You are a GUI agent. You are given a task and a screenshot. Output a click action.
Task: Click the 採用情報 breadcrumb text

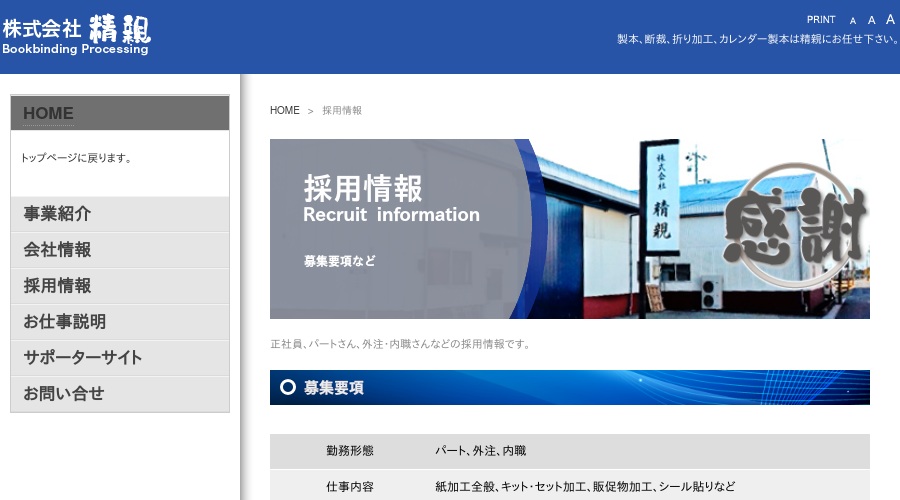342,111
